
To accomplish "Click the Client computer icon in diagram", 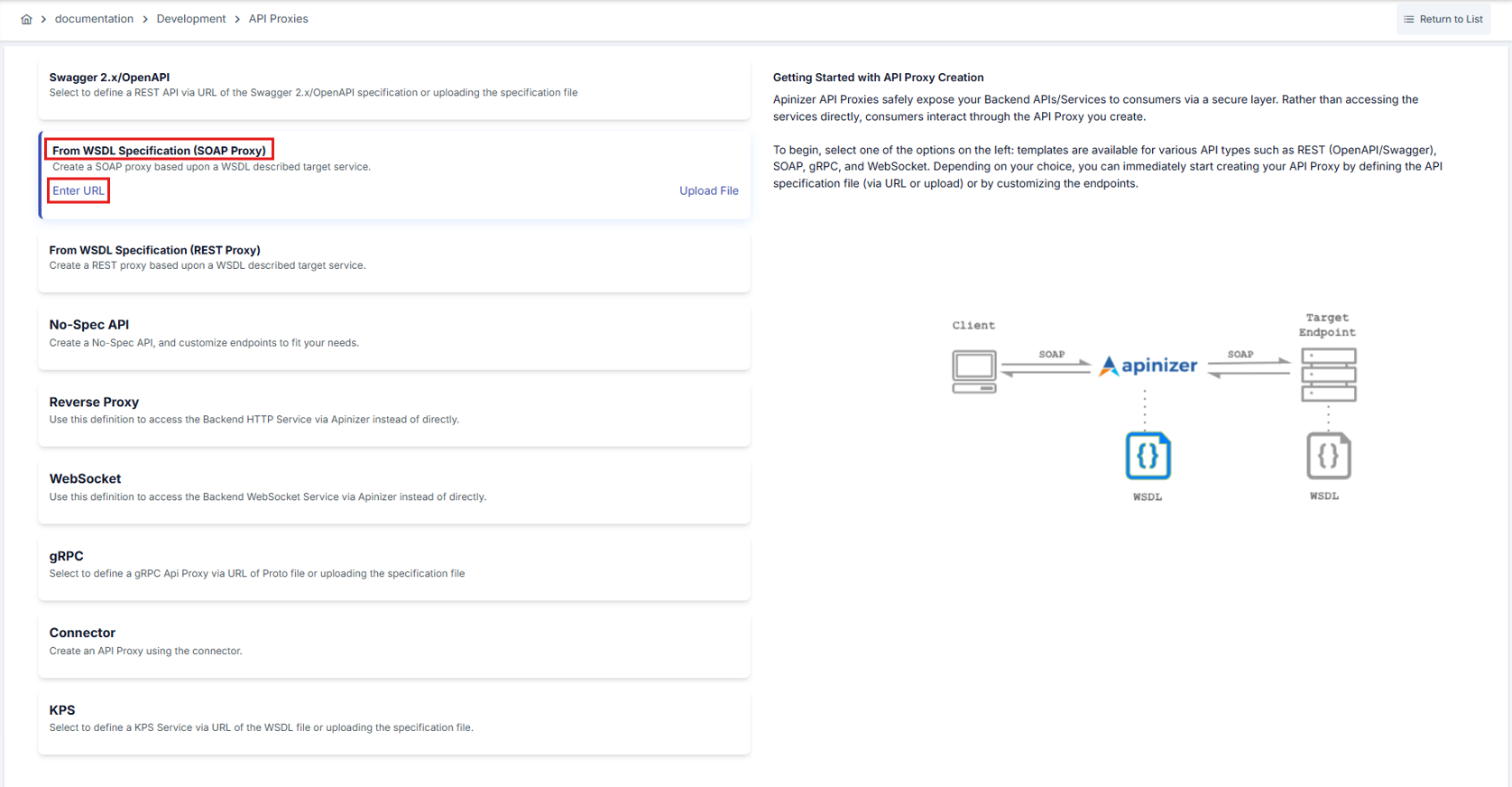I will (974, 371).
